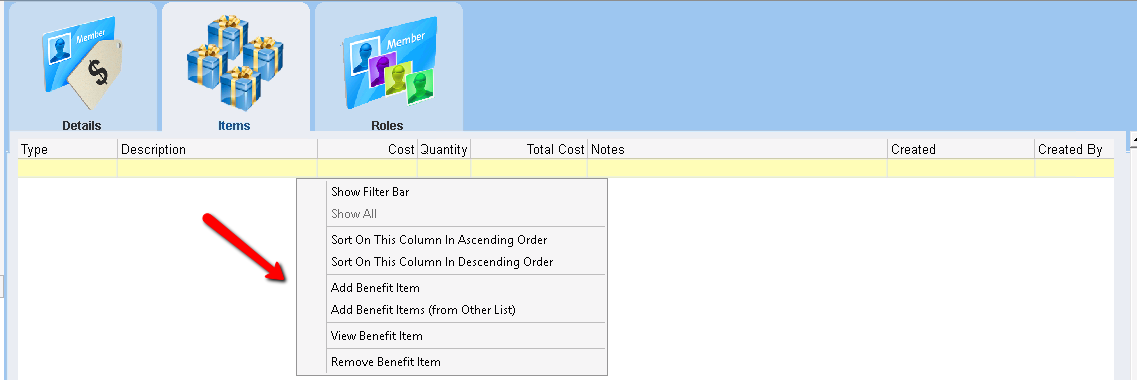Image resolution: width=1137 pixels, height=380 pixels.
Task: Click the yellow row's Notes cell
Action: pos(737,168)
